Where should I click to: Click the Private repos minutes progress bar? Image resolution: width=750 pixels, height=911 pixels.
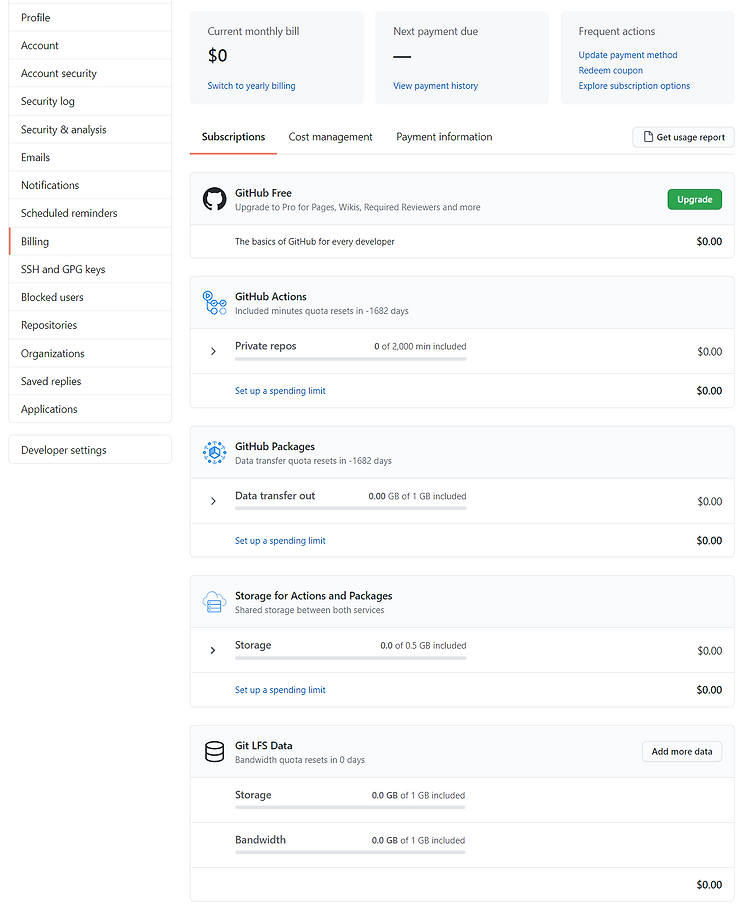pyautogui.click(x=350, y=359)
